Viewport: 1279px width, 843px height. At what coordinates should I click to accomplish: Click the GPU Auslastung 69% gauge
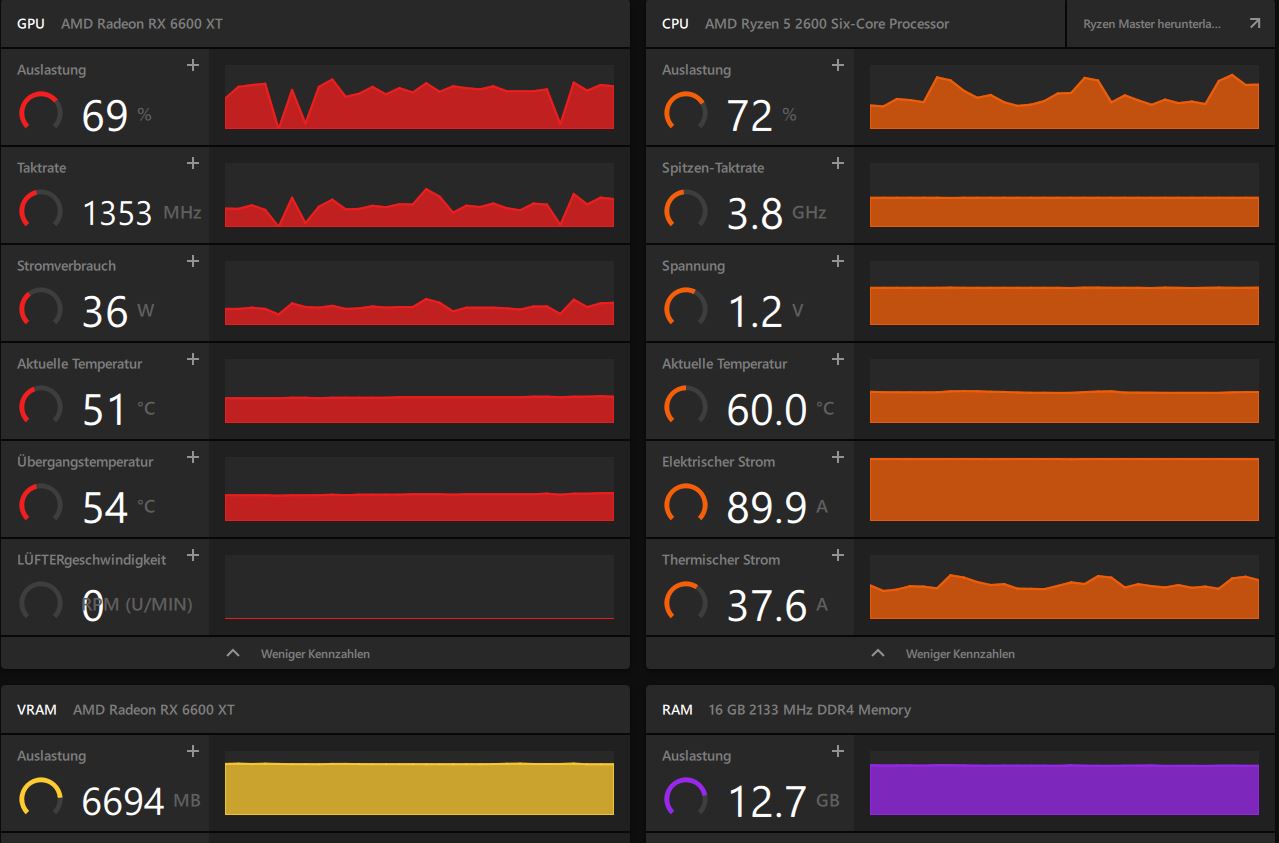[41, 112]
